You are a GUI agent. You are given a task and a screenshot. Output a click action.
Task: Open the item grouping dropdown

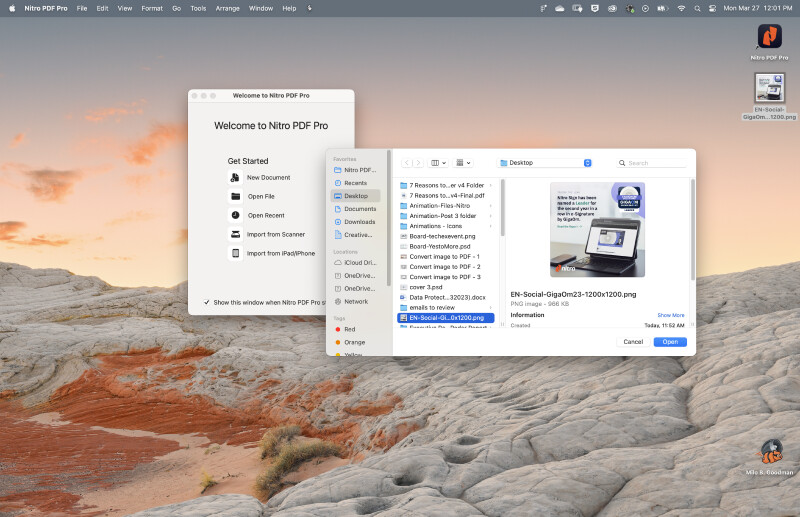point(463,163)
